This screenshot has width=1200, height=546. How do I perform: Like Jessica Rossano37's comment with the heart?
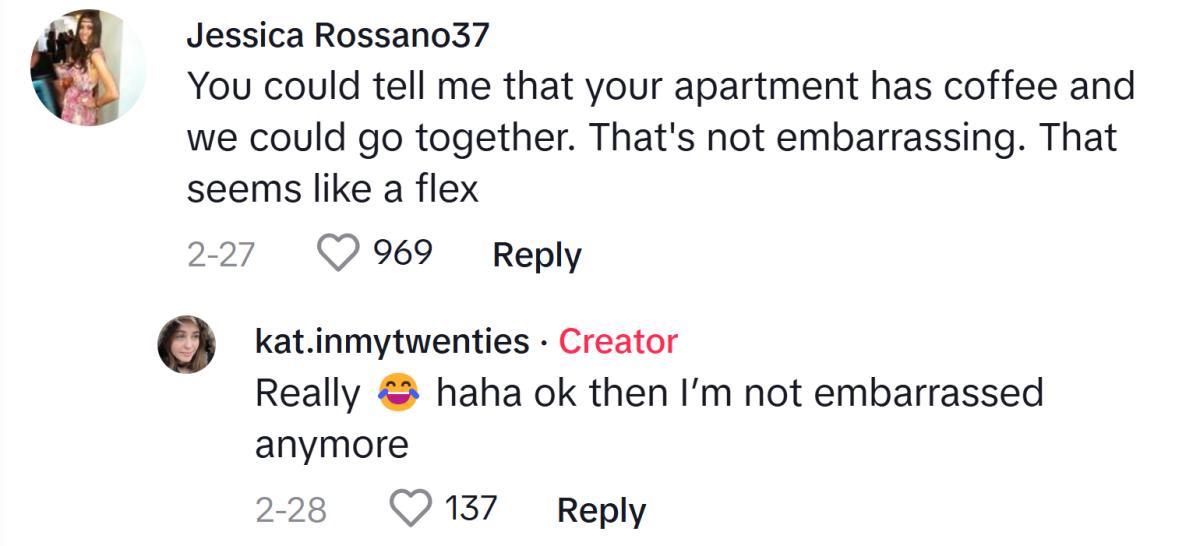[x=340, y=255]
